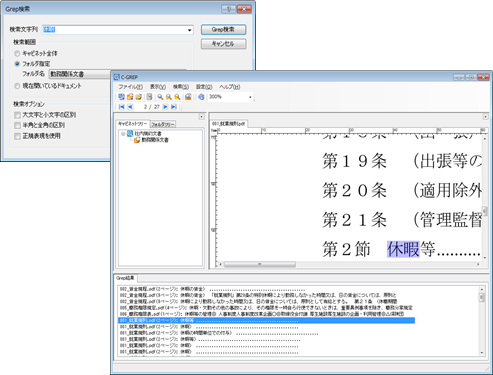Go to the first page with navigation arrow
This screenshot has height=375, width=493.
coord(121,107)
